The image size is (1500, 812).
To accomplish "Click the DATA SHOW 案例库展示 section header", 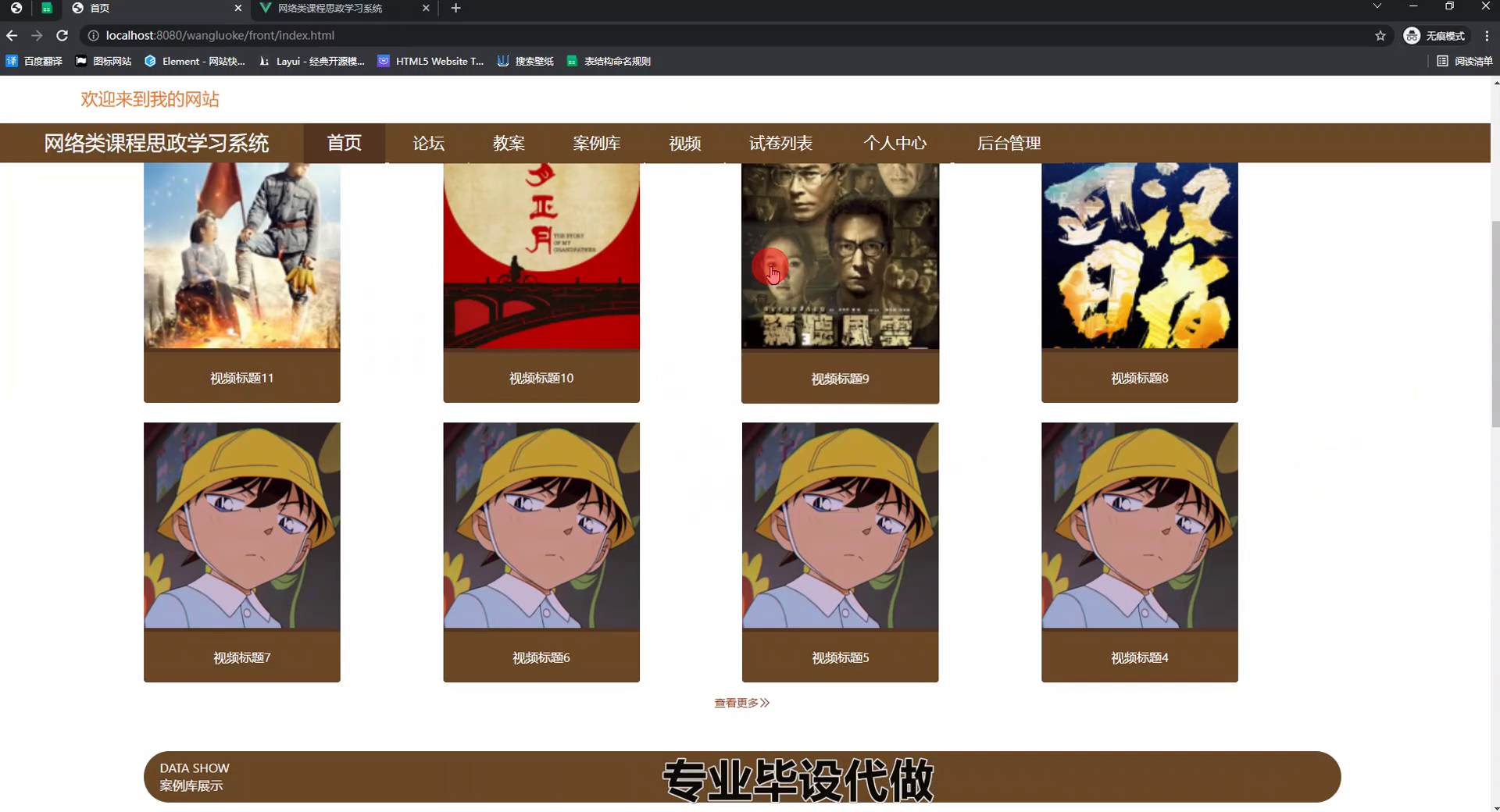I will click(742, 777).
